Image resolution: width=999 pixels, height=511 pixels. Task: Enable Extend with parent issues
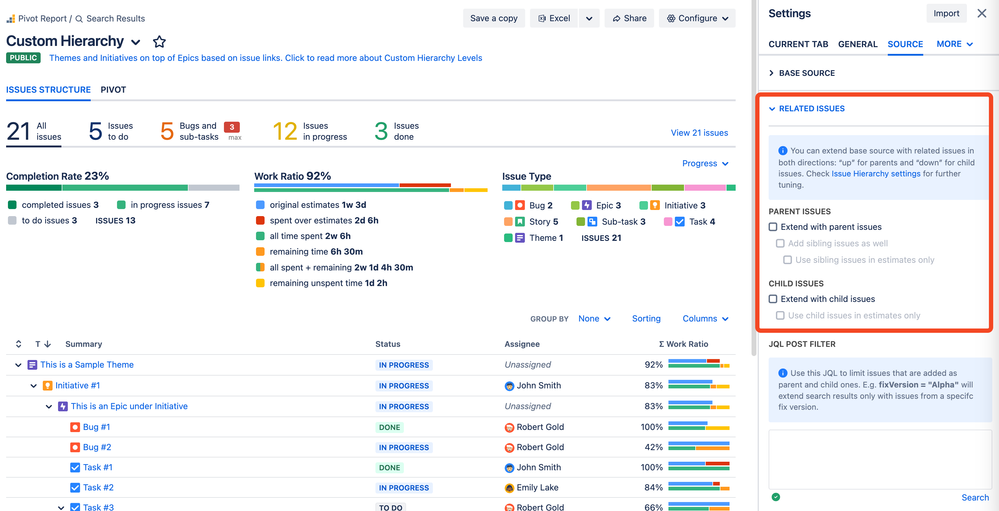click(773, 227)
